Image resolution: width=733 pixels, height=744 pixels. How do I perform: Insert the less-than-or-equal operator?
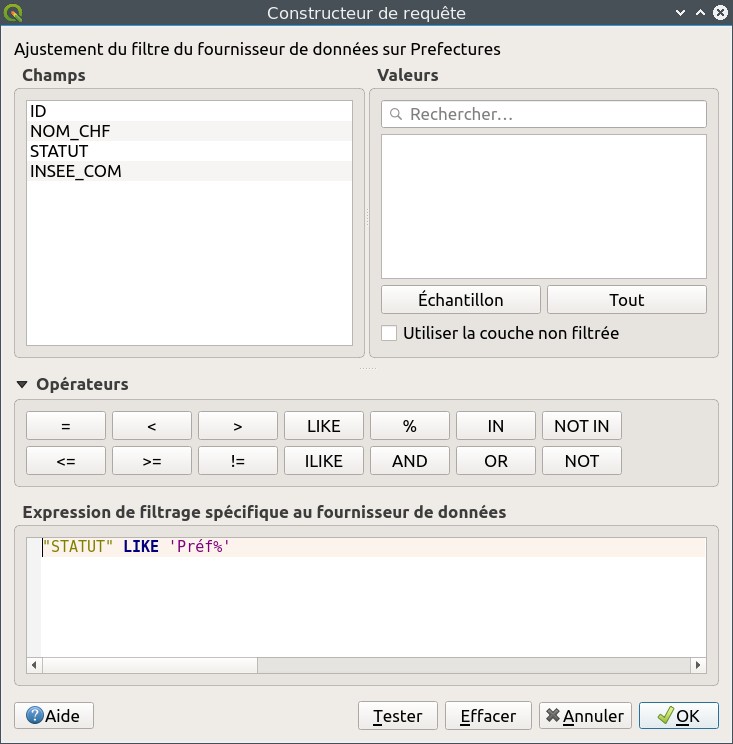click(66, 461)
